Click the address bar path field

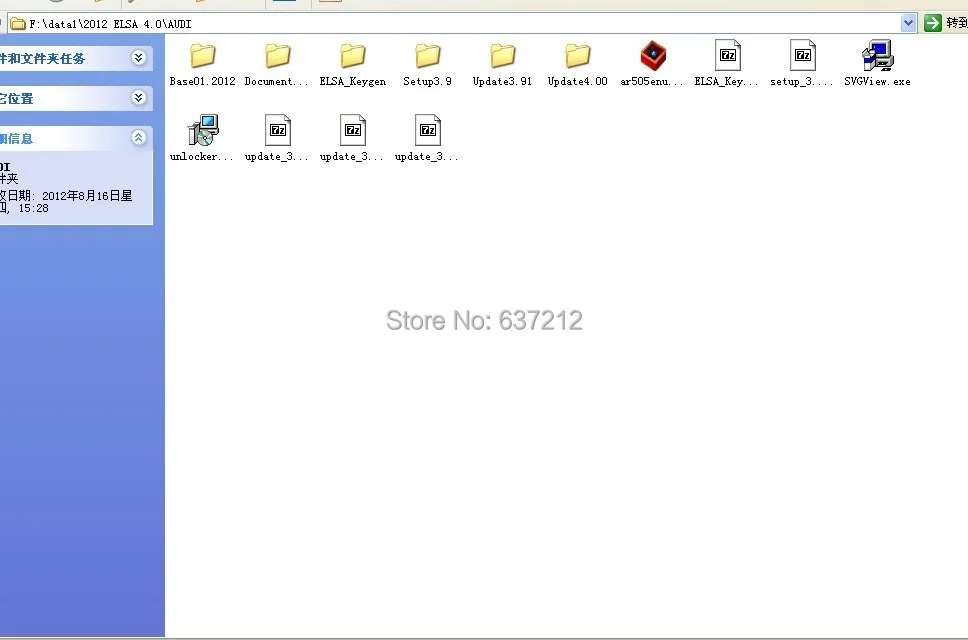coord(455,24)
